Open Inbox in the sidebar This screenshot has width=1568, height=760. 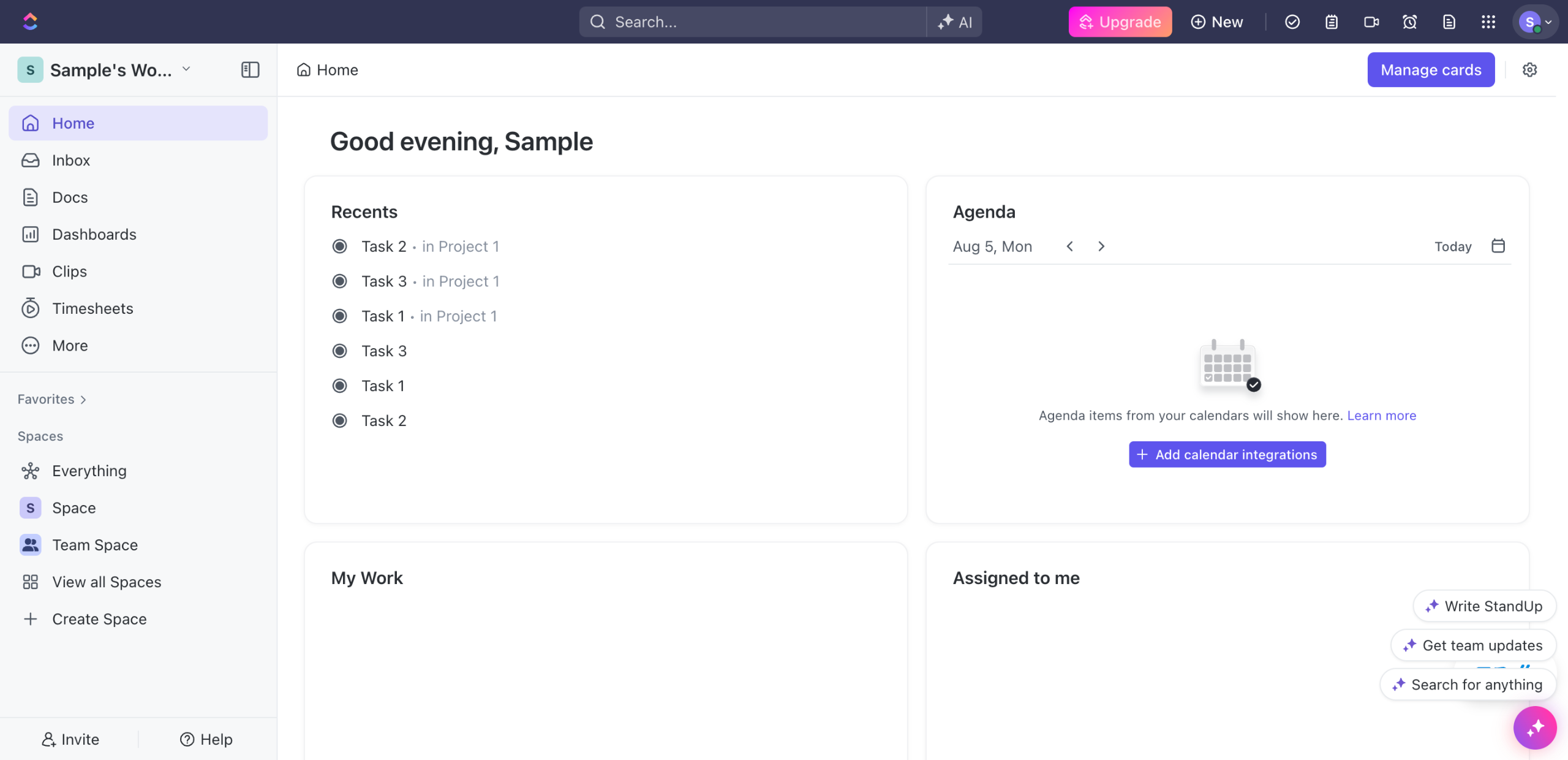[x=71, y=161]
